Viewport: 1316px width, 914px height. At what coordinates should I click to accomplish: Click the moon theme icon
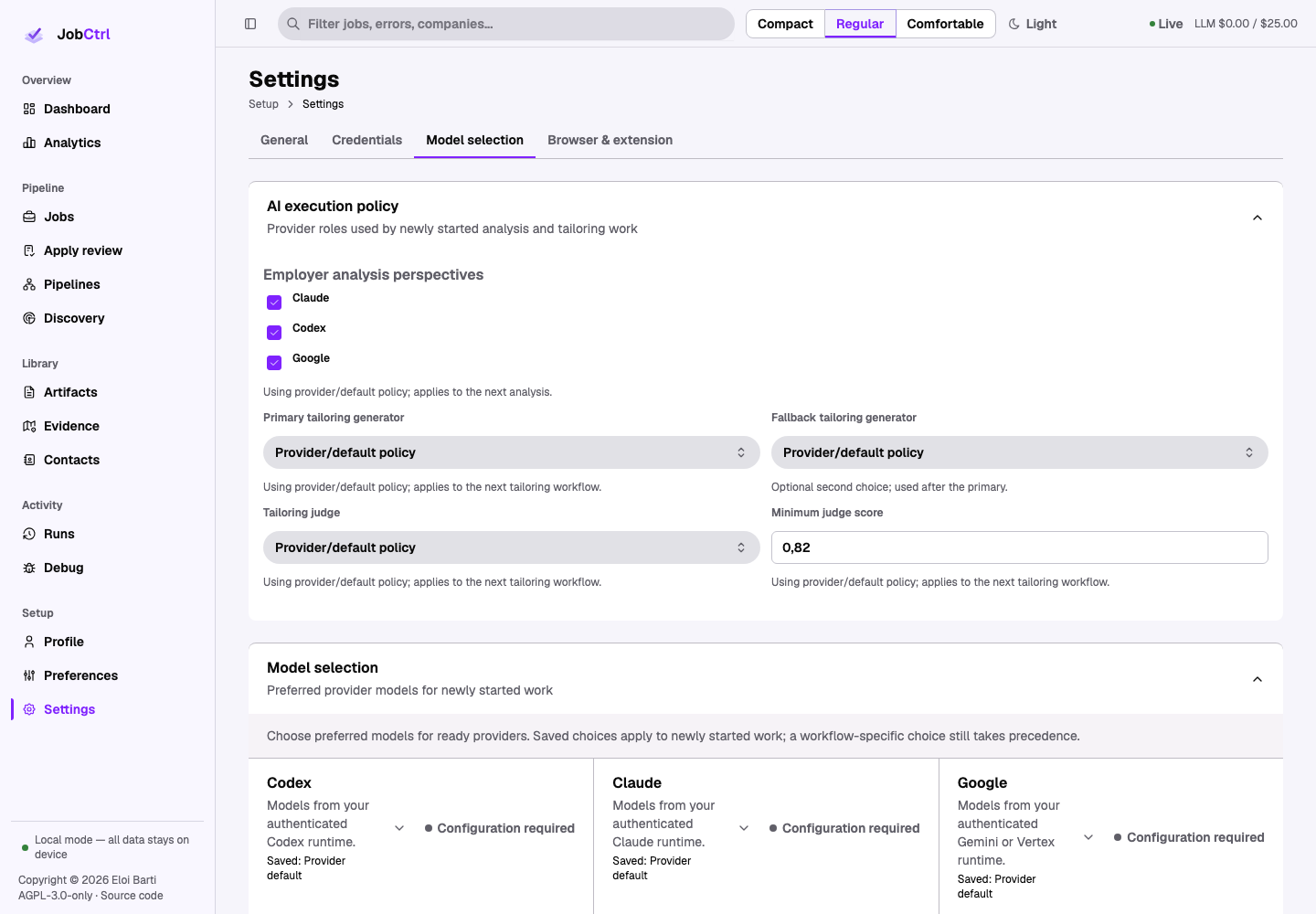tap(1014, 24)
